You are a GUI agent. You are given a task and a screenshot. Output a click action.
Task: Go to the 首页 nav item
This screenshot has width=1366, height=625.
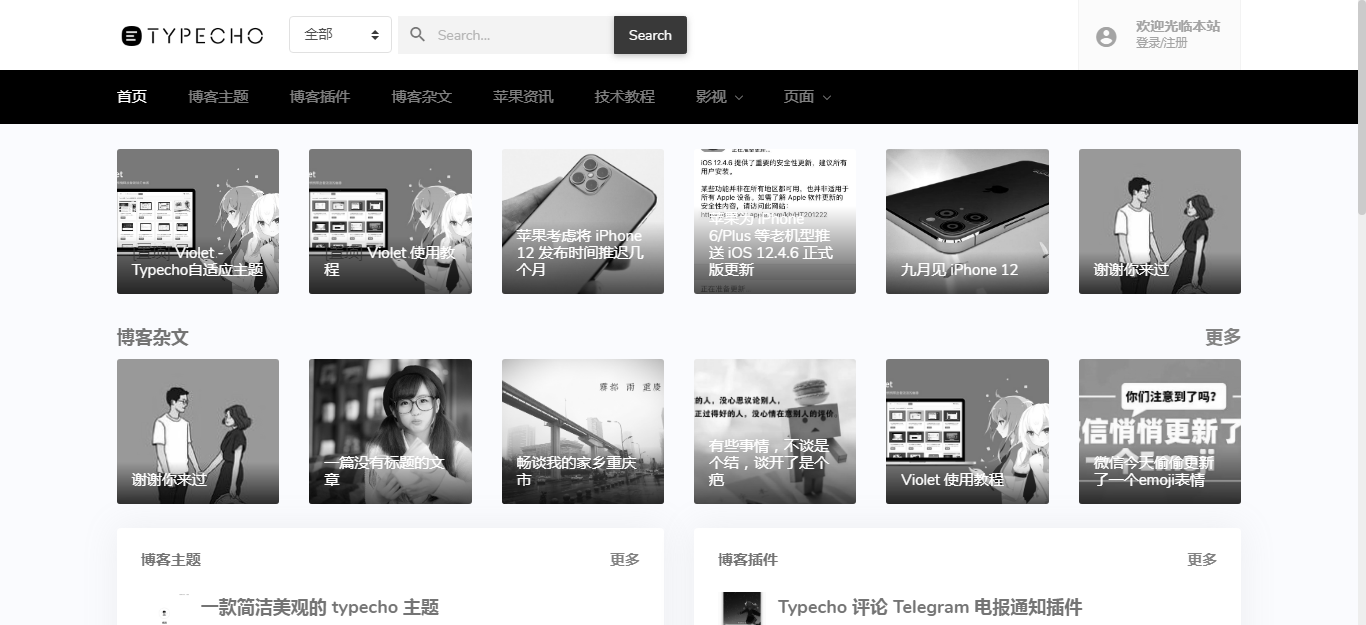click(132, 97)
